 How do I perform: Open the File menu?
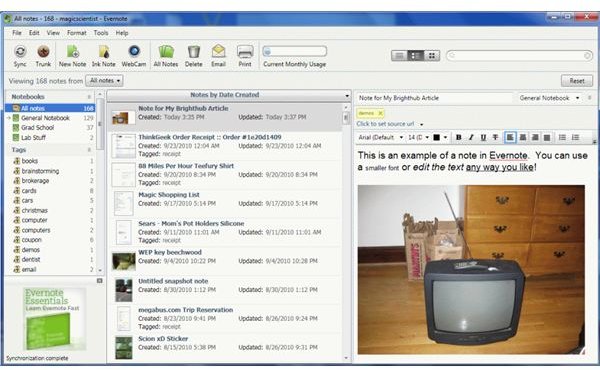coord(17,33)
